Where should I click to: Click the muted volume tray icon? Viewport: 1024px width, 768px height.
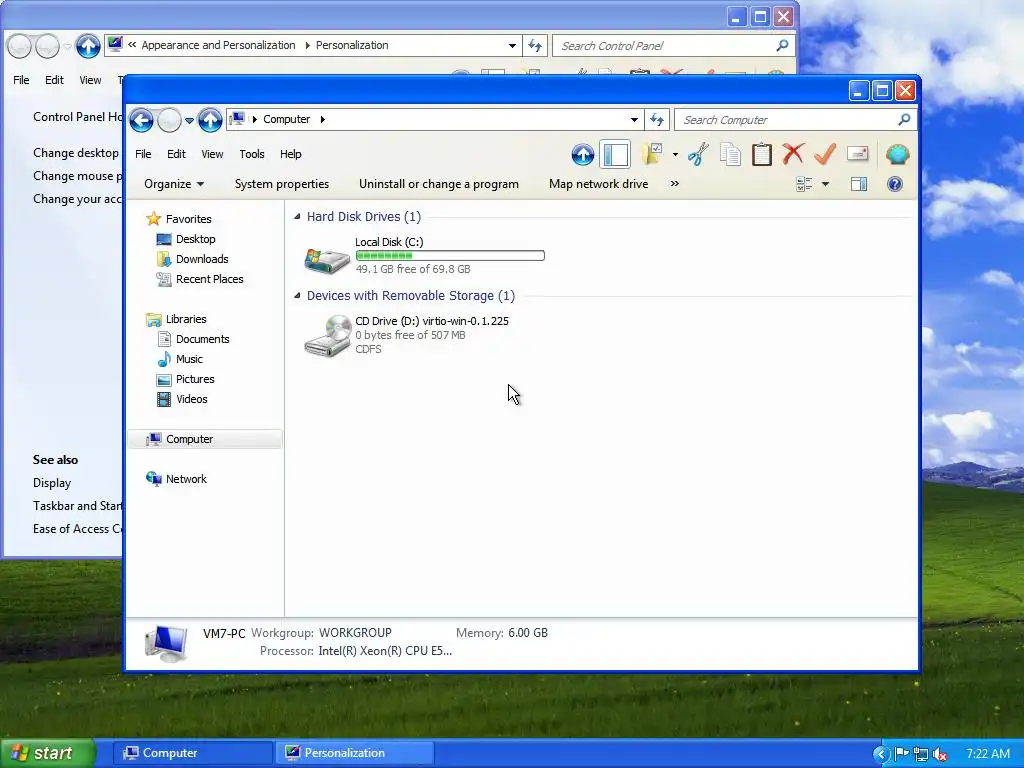coord(940,754)
